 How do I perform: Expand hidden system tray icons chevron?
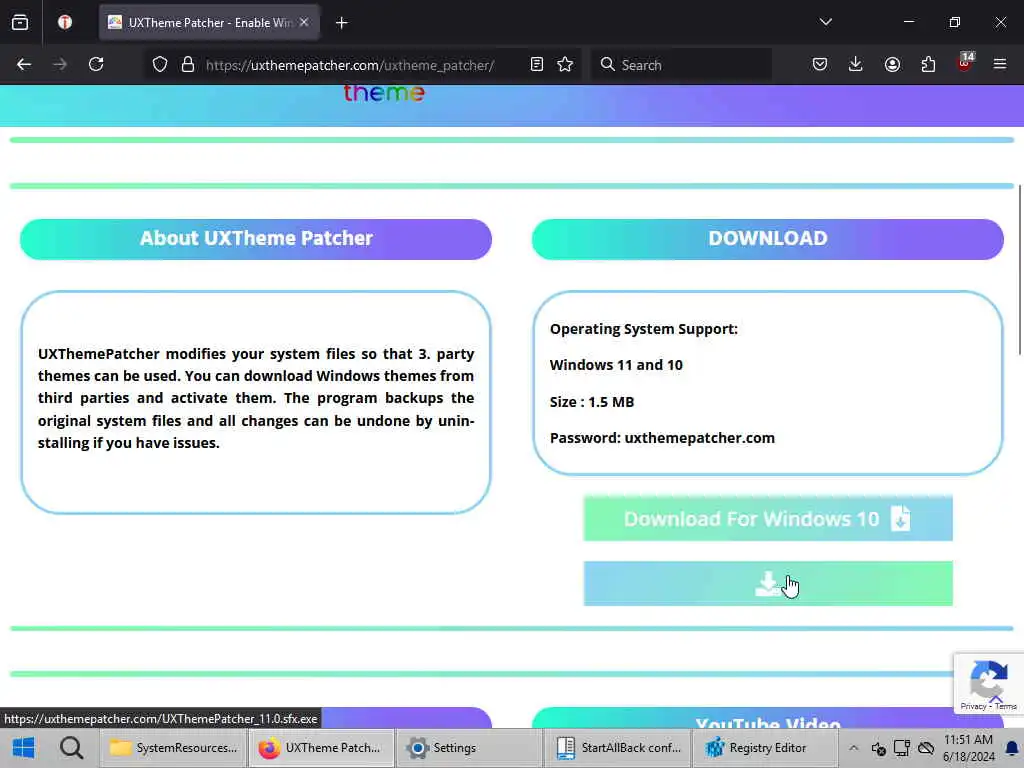854,748
